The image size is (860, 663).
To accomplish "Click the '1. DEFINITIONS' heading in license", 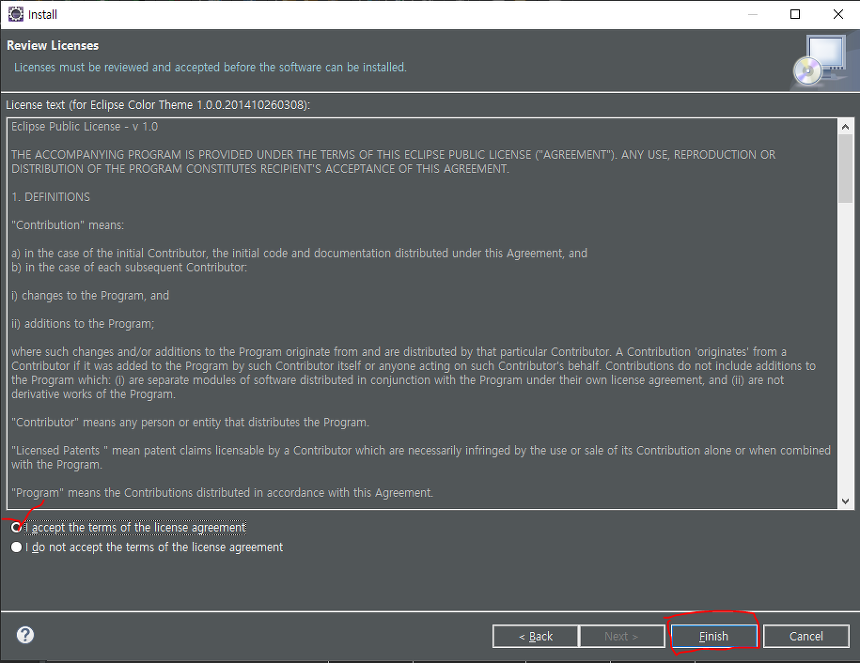I will pos(50,197).
